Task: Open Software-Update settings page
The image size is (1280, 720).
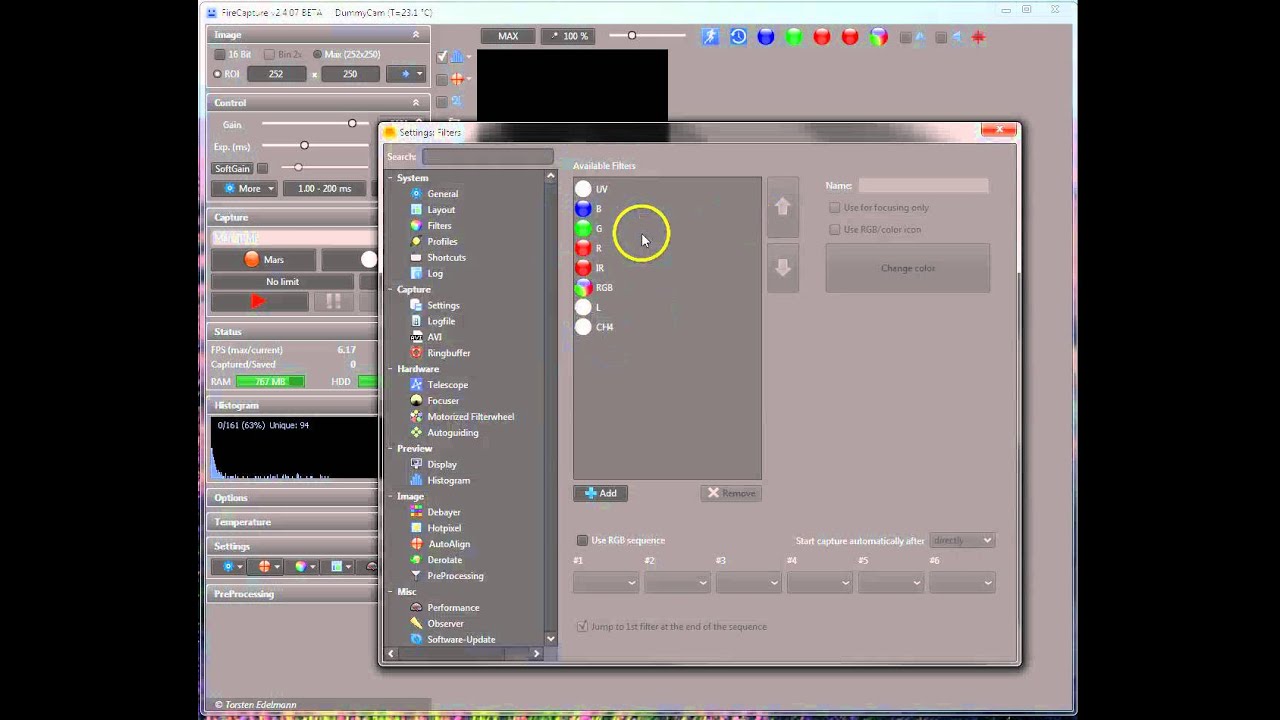Action: click(x=452, y=640)
